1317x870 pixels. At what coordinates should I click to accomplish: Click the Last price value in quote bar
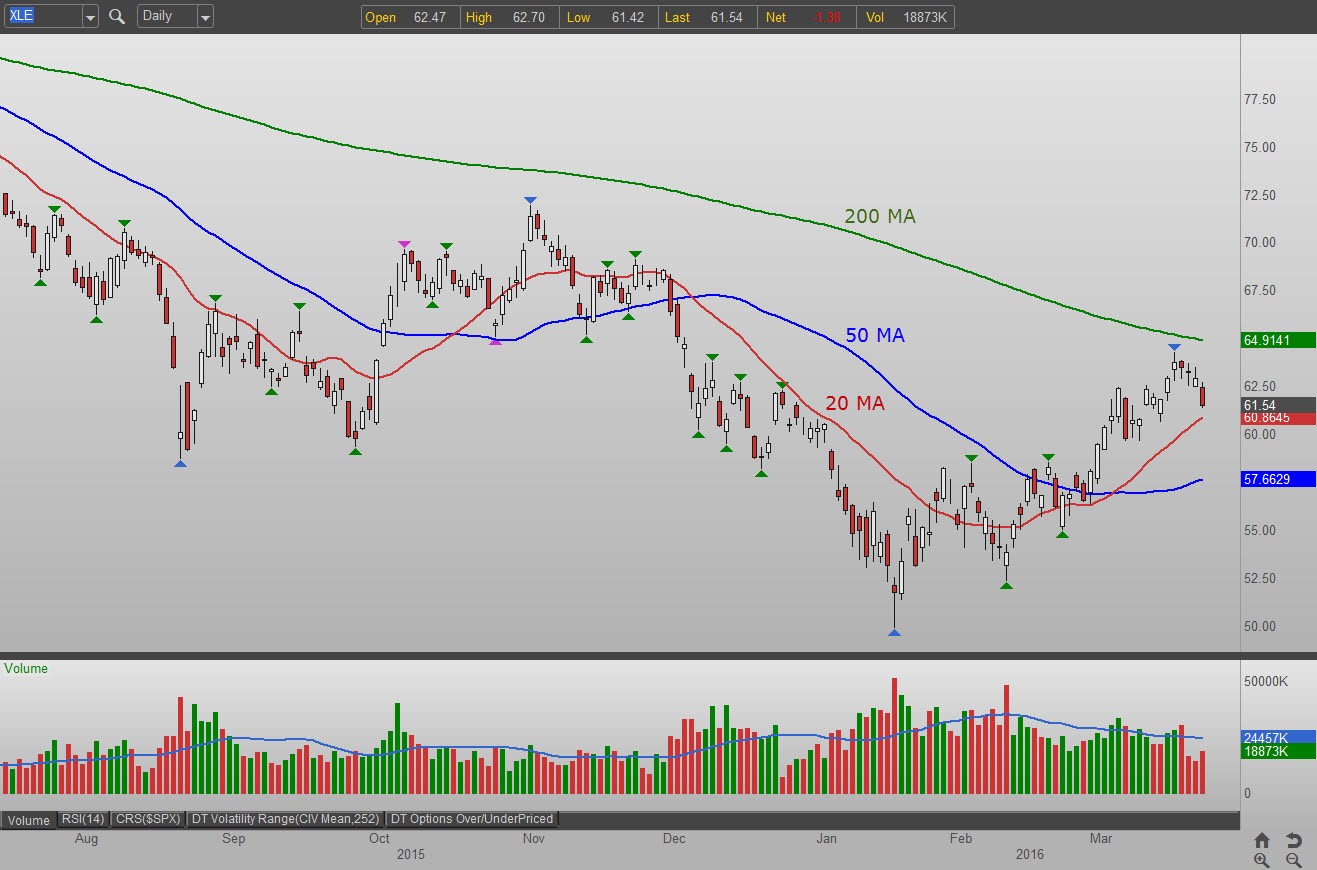726,17
